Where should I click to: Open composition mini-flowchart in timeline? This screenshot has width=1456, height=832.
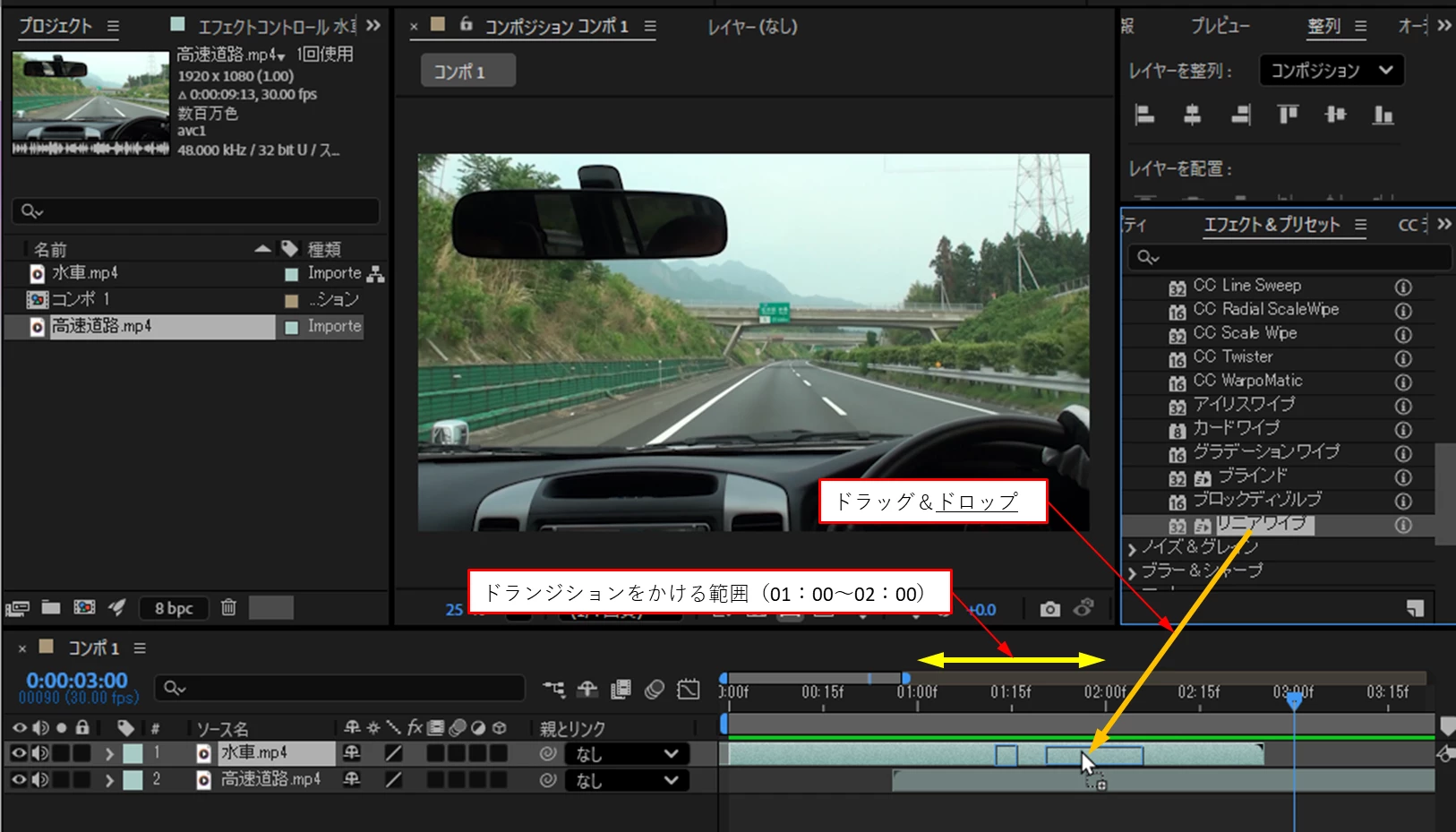[x=554, y=689]
